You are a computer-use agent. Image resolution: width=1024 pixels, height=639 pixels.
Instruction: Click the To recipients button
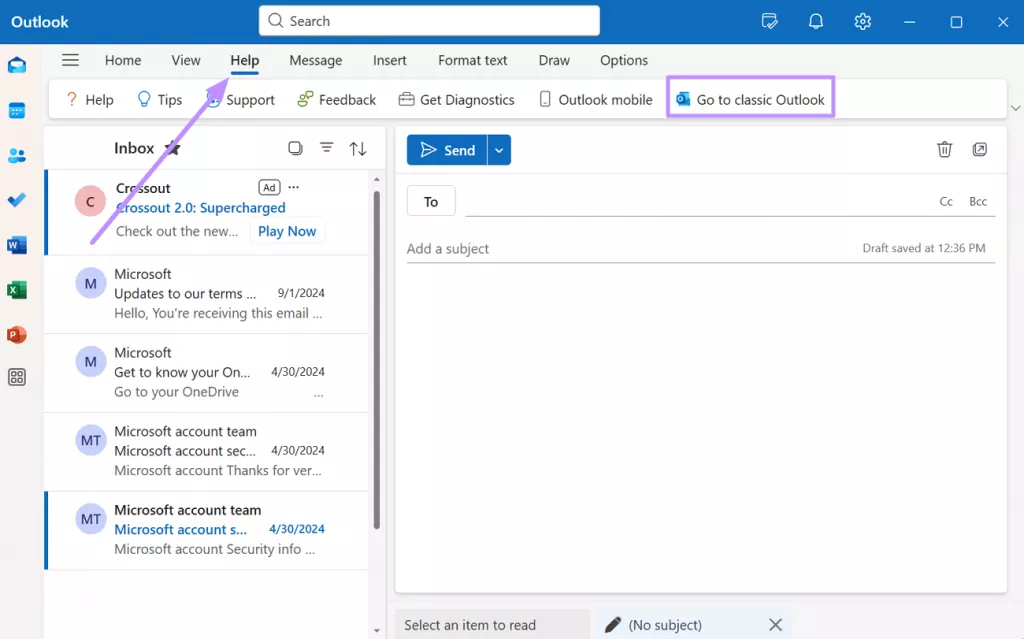[x=431, y=201]
